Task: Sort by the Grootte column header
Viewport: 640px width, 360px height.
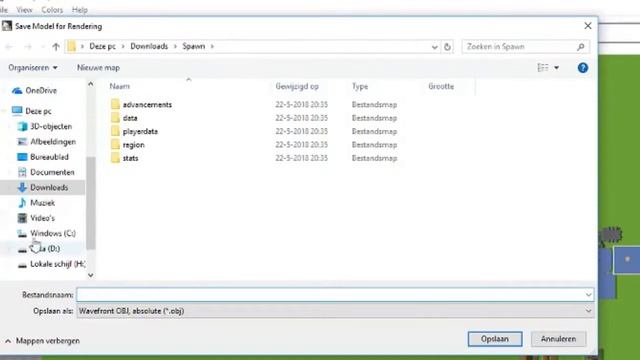Action: pos(441,87)
